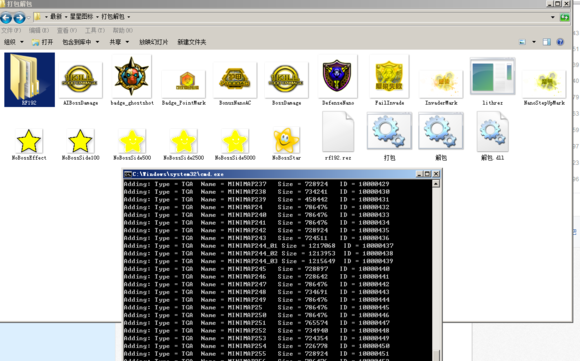Screen dimensions: 580x361
Task: Click the address bar refresh button
Action: click(564, 17)
